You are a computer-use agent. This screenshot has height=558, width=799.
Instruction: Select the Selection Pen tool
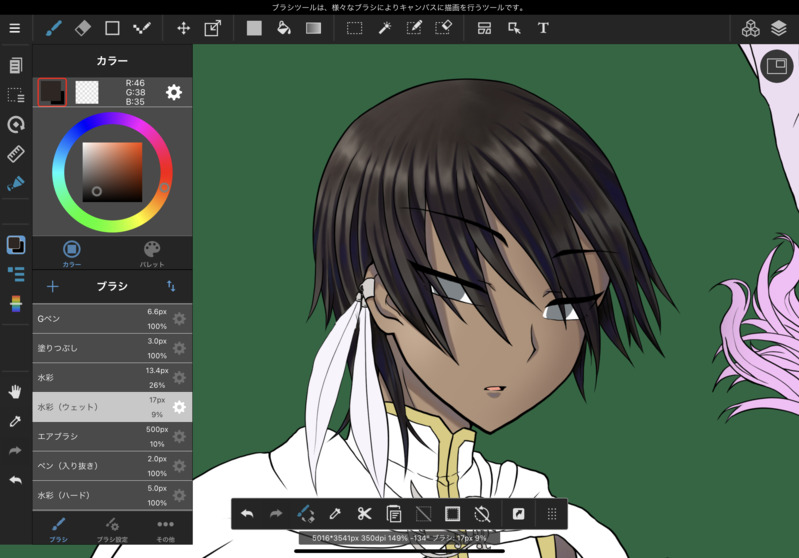tap(414, 28)
